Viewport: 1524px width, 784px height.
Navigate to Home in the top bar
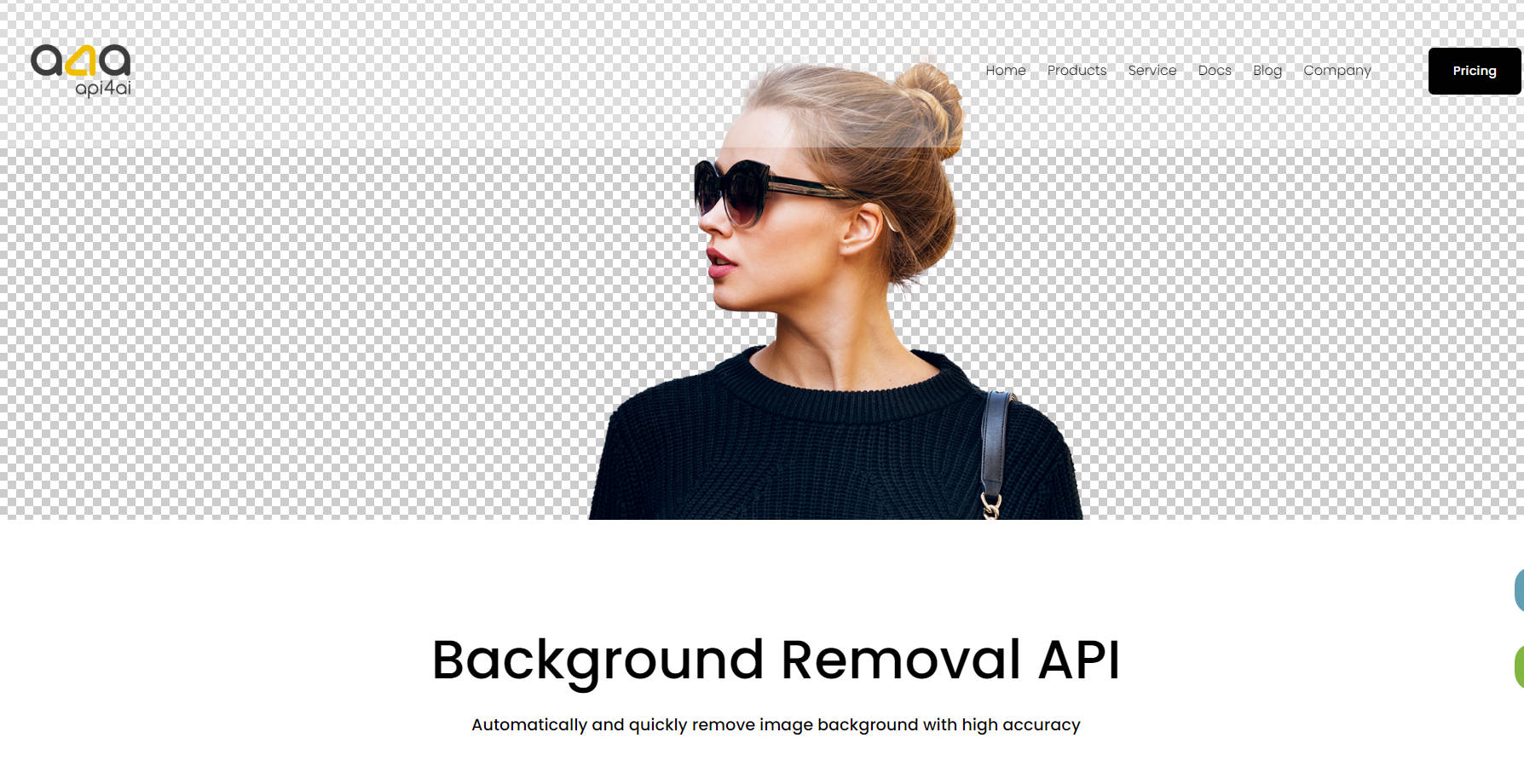[1005, 71]
